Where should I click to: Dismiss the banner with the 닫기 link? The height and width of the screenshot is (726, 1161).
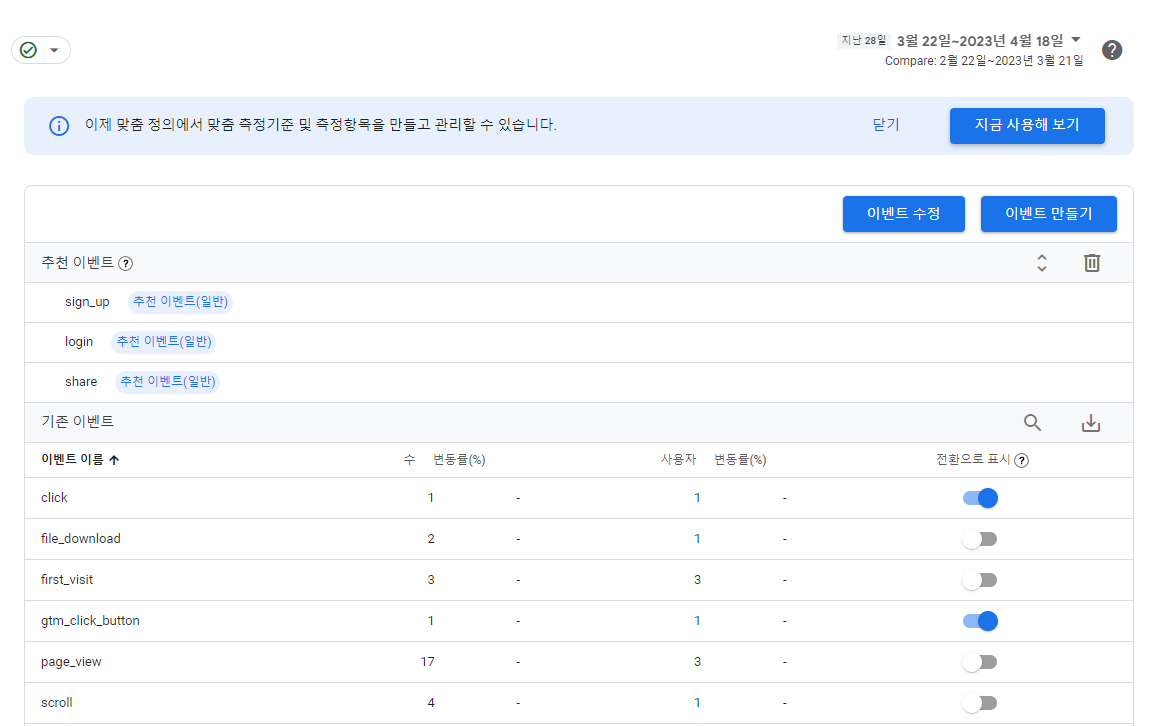886,125
